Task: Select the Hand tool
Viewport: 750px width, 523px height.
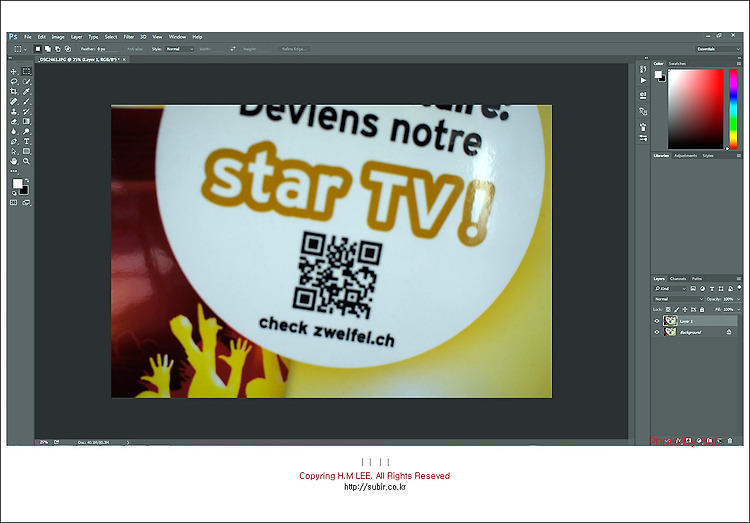Action: pyautogui.click(x=14, y=162)
